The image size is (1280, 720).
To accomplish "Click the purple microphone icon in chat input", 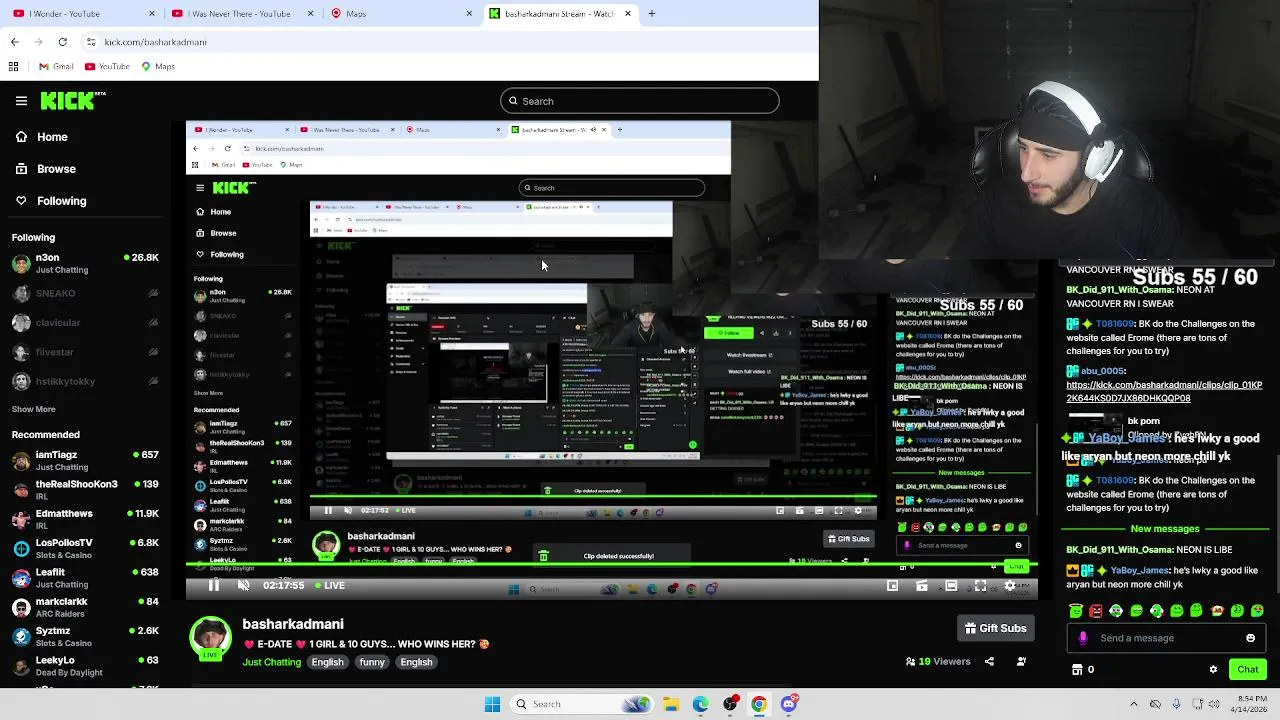I will [1083, 638].
